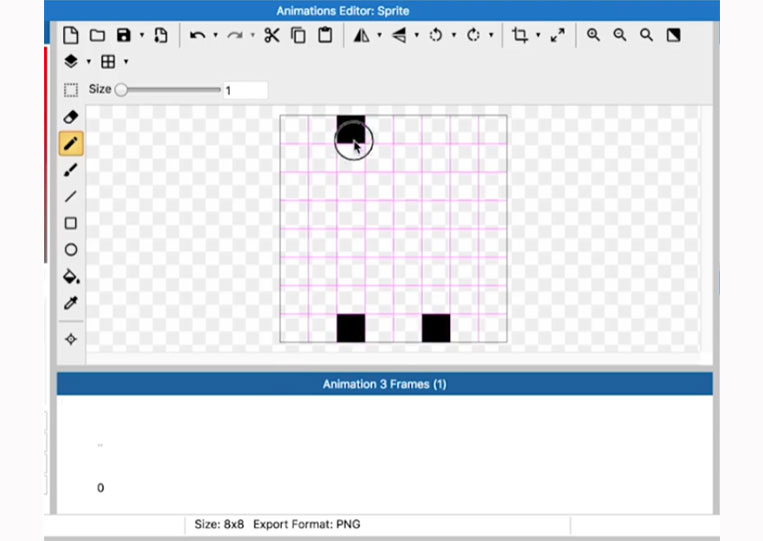
Task: Expand grid options dropdown arrow
Action: coord(126,61)
